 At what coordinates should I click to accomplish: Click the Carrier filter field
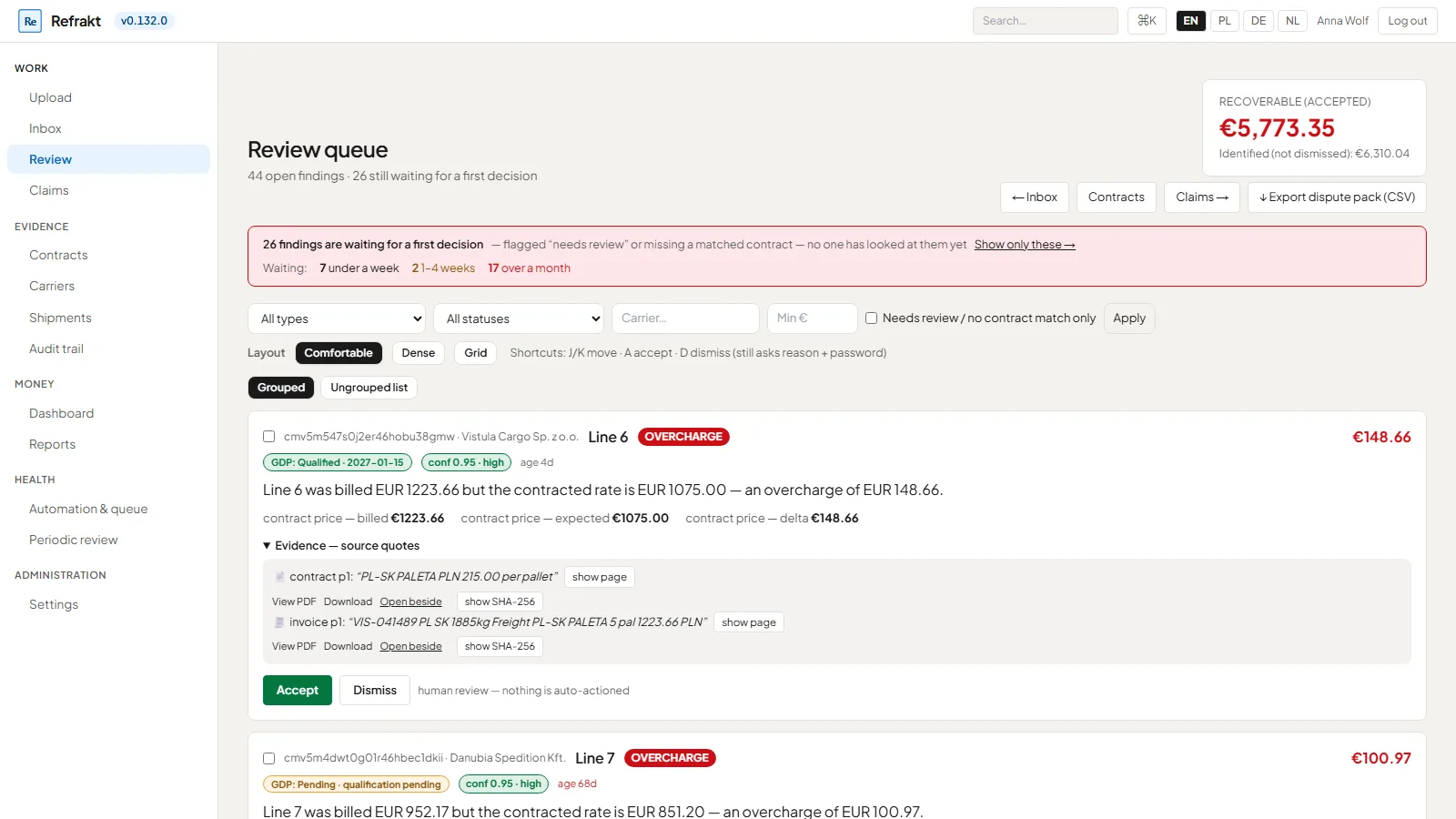[x=685, y=318]
